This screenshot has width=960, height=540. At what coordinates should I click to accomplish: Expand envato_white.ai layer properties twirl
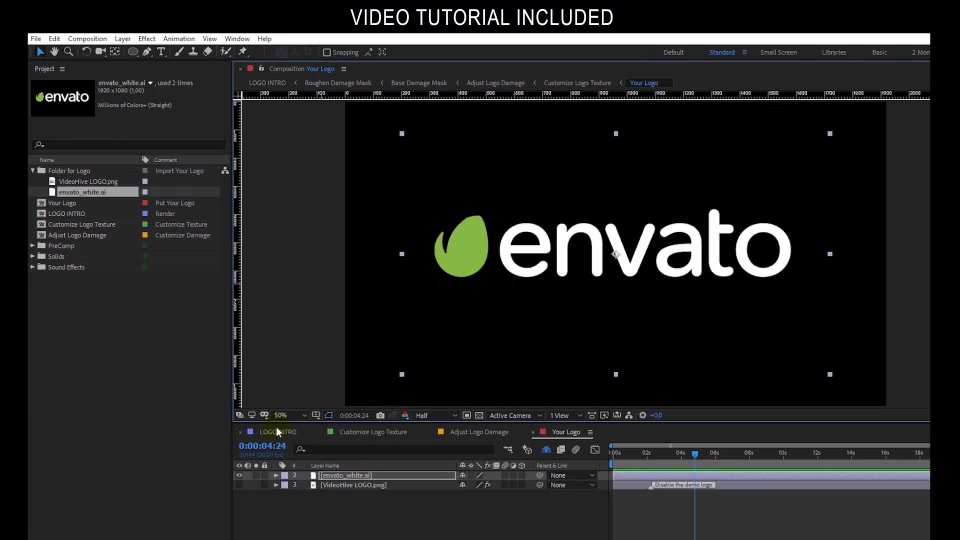point(276,475)
